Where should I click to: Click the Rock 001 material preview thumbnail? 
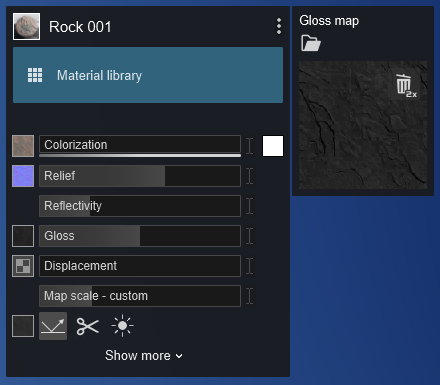pos(26,27)
